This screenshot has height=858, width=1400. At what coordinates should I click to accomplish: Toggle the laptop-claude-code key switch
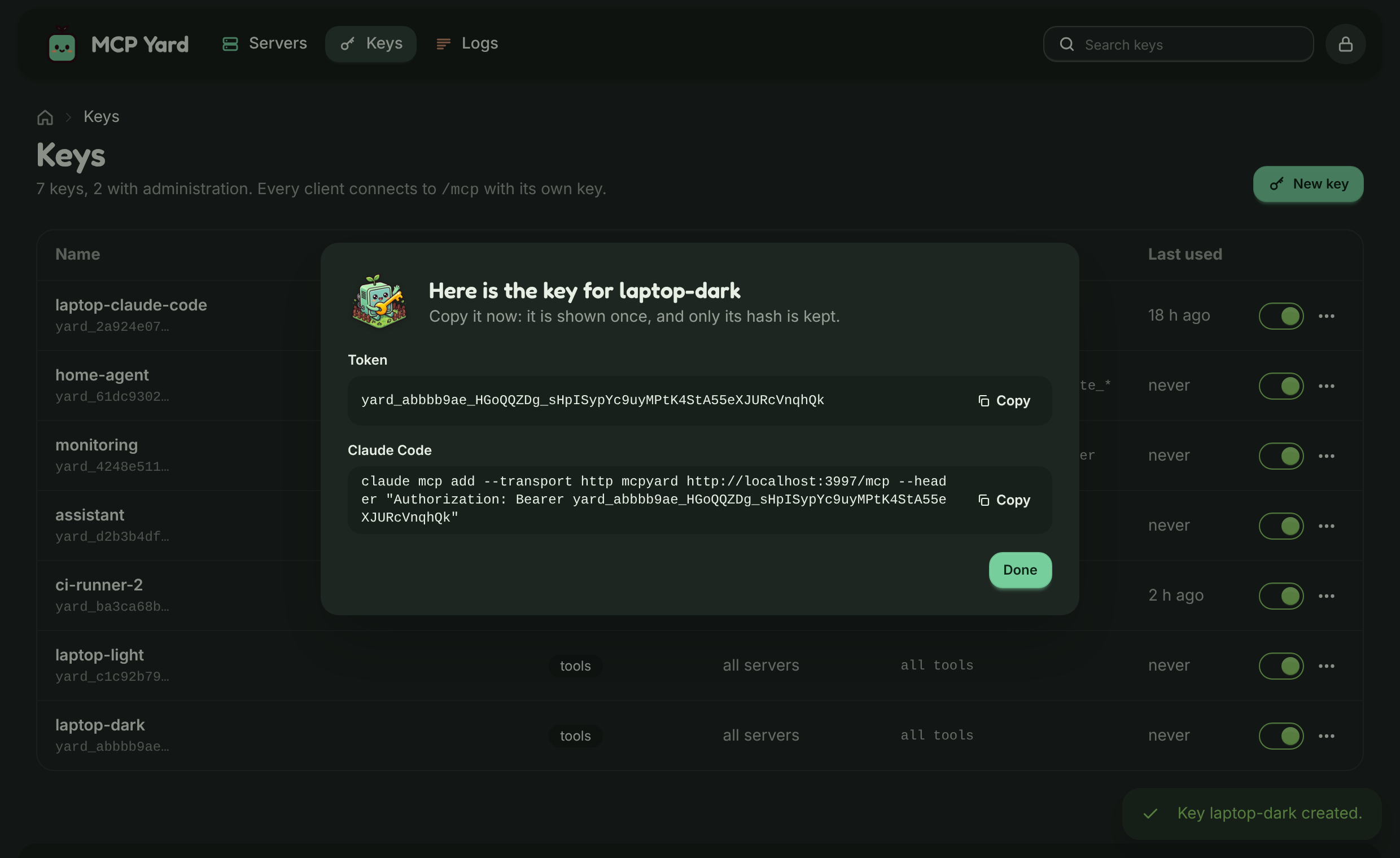1281,316
